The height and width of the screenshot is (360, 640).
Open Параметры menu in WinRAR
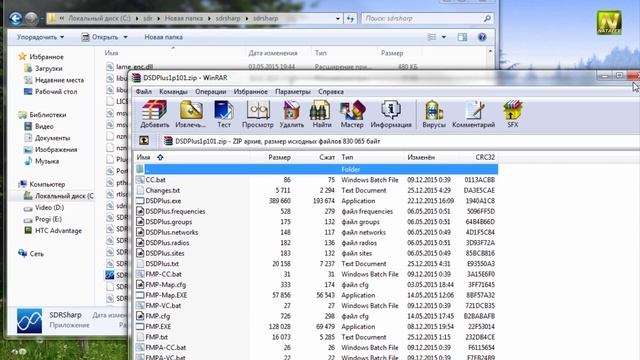tap(293, 92)
